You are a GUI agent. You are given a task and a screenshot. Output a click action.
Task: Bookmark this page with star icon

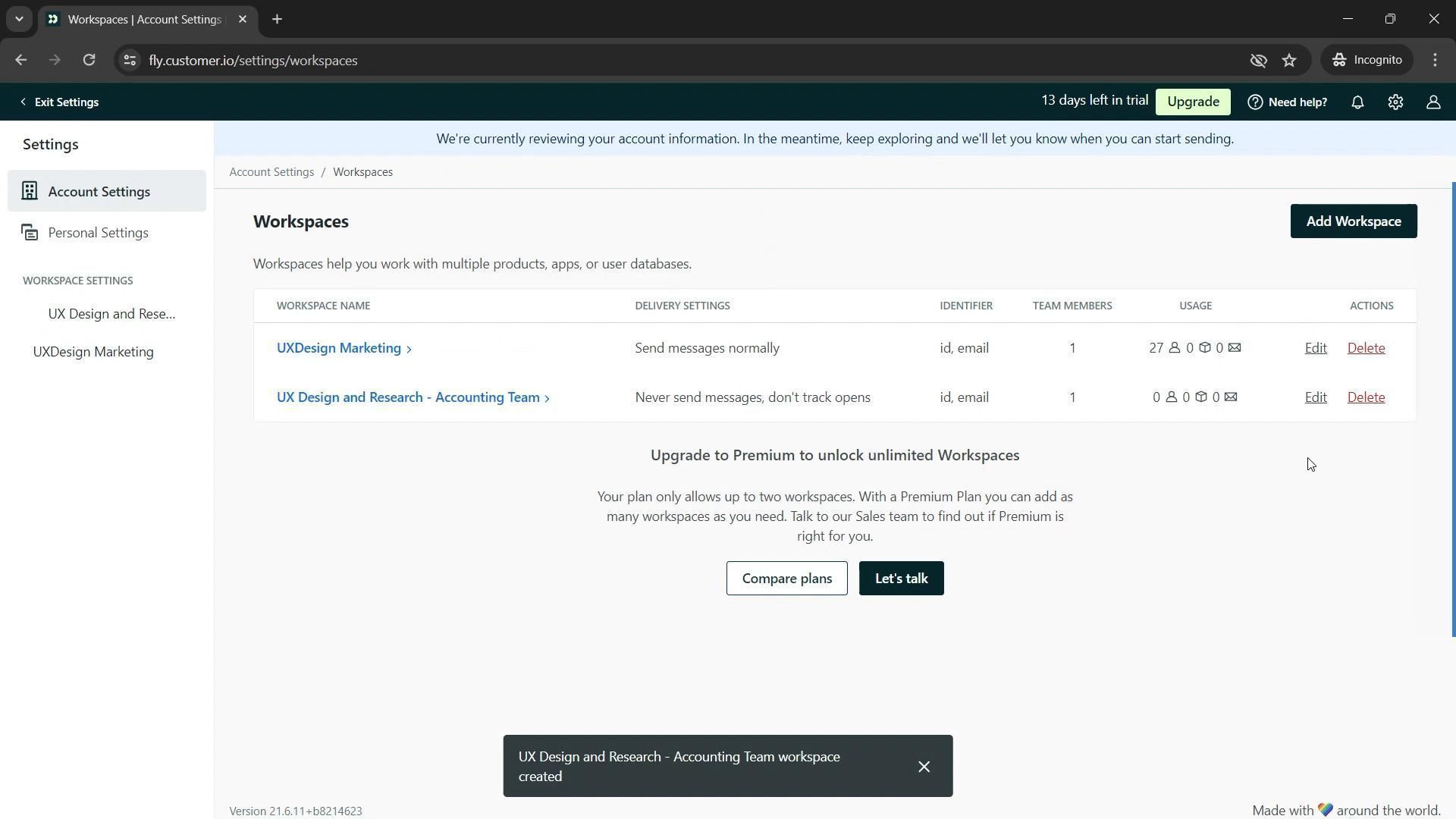tap(1289, 61)
